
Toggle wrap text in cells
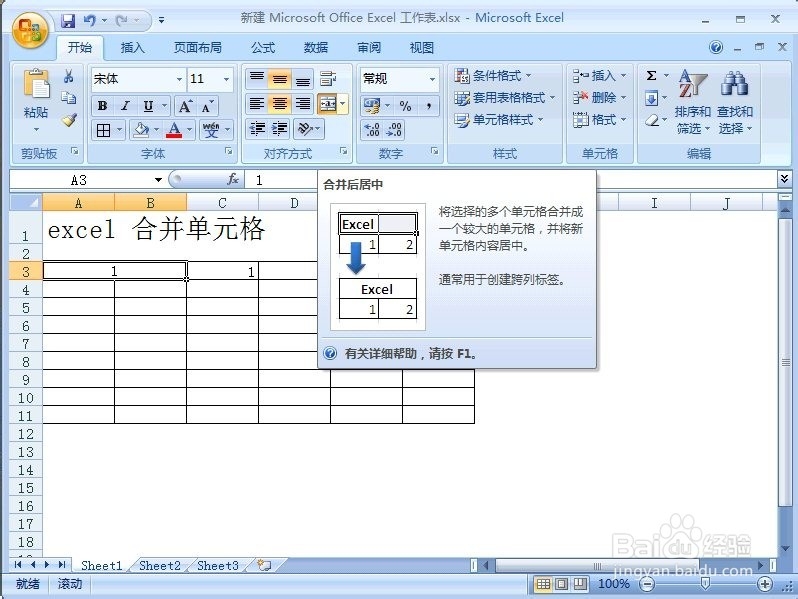pos(328,78)
